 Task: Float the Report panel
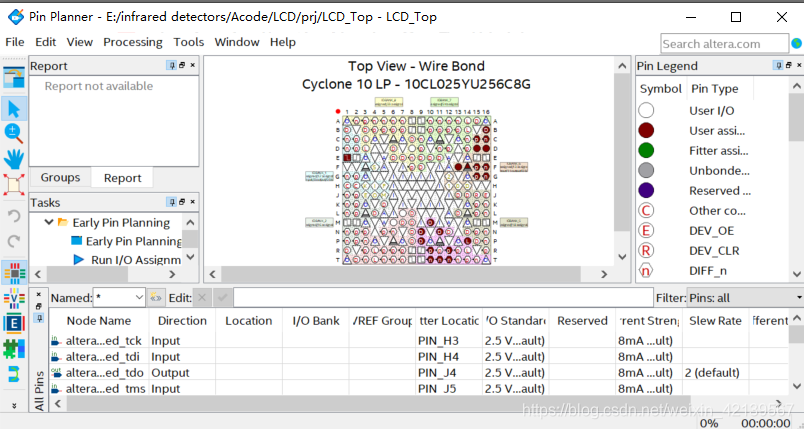coord(182,66)
